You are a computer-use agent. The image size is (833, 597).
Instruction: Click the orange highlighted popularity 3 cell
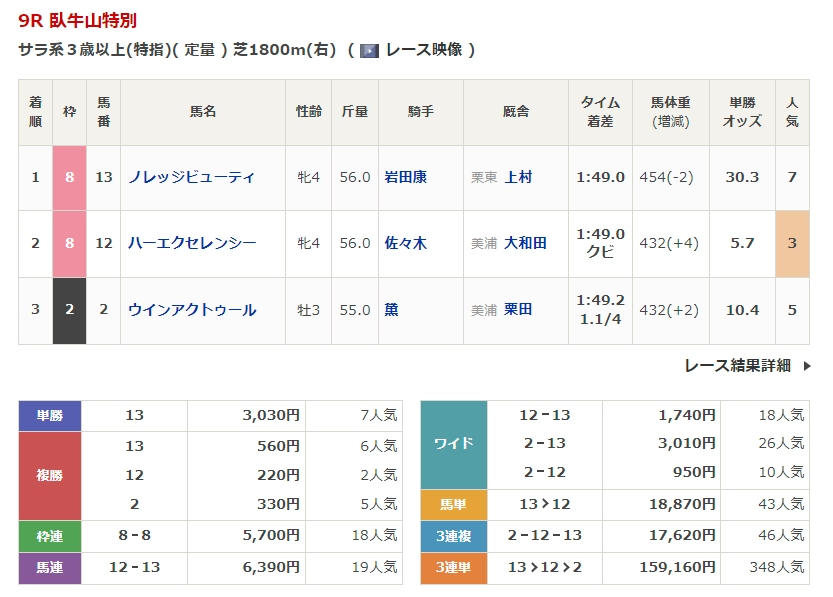(792, 243)
